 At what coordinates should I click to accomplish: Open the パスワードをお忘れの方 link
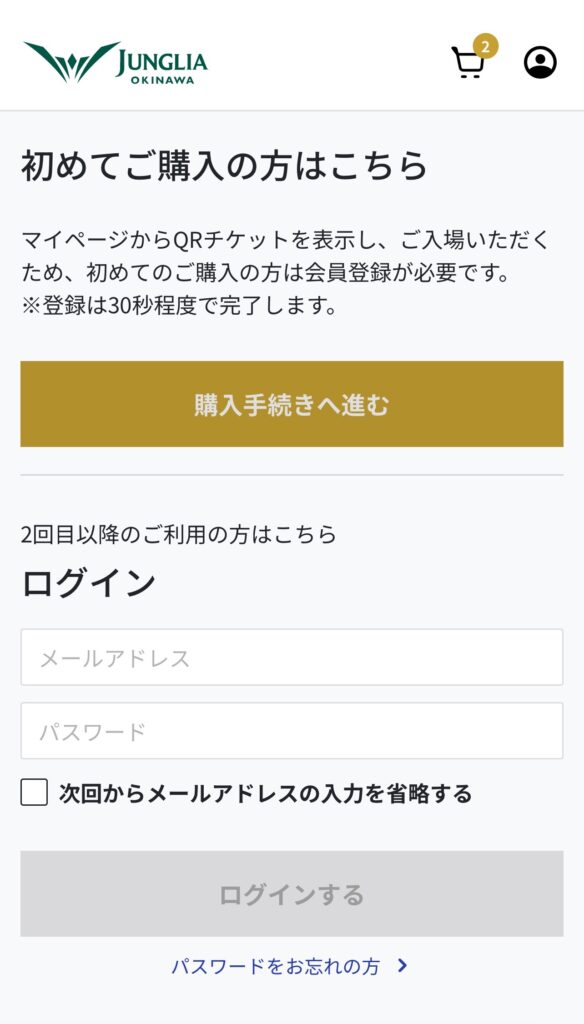click(276, 966)
